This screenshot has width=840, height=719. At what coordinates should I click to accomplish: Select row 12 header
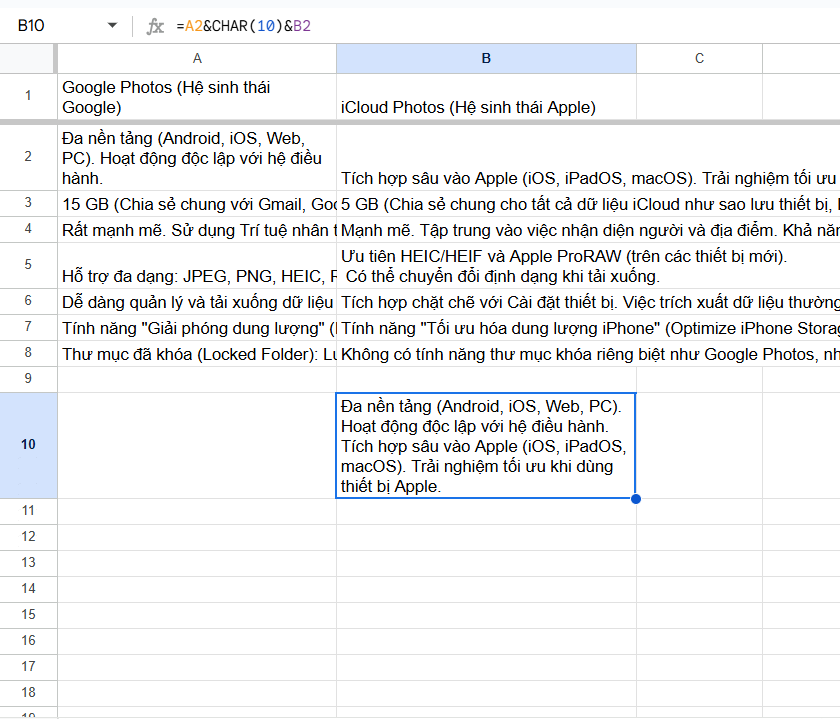(x=28, y=537)
